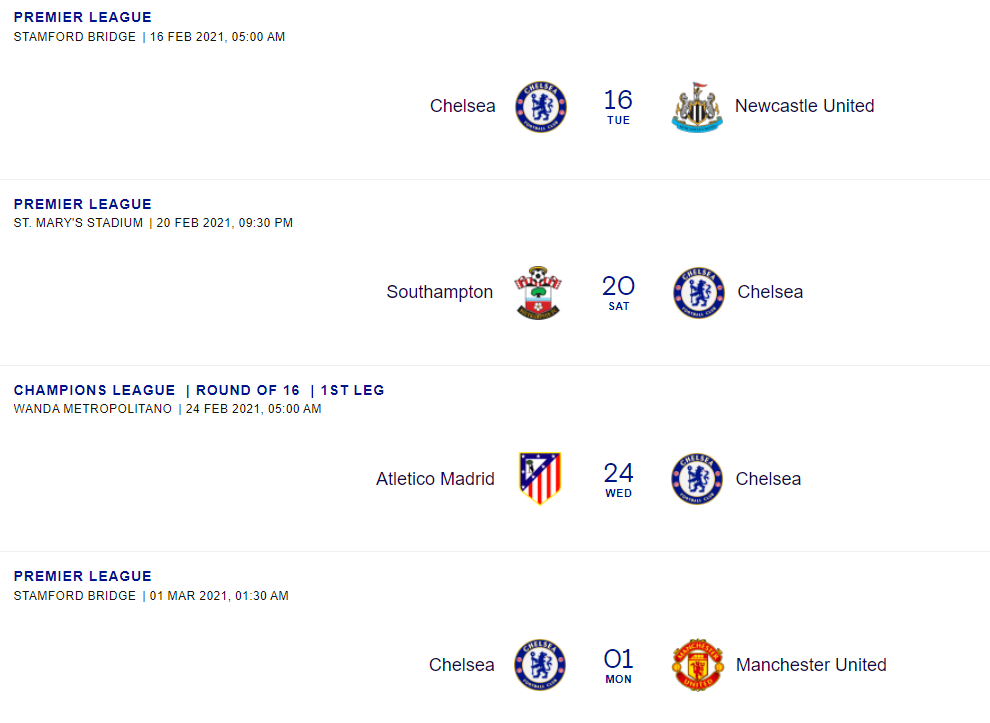Click Wanda Metropolitano venue details line
Image resolution: width=990 pixels, height=723 pixels.
click(x=167, y=409)
